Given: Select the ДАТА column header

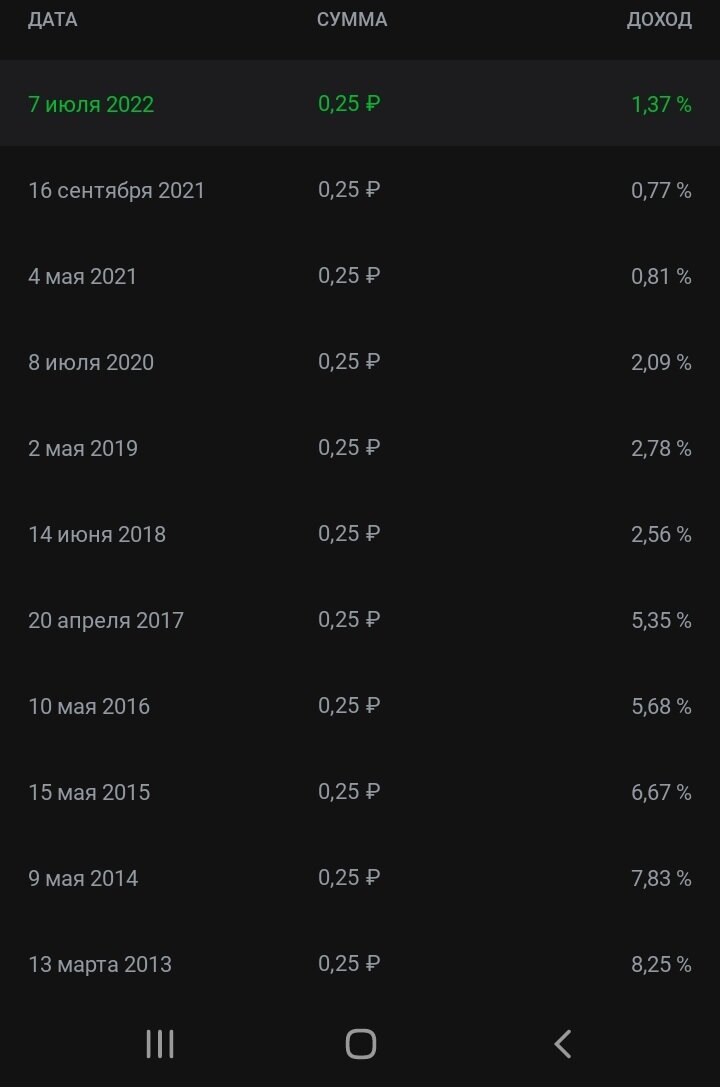Looking at the screenshot, I should click(53, 19).
